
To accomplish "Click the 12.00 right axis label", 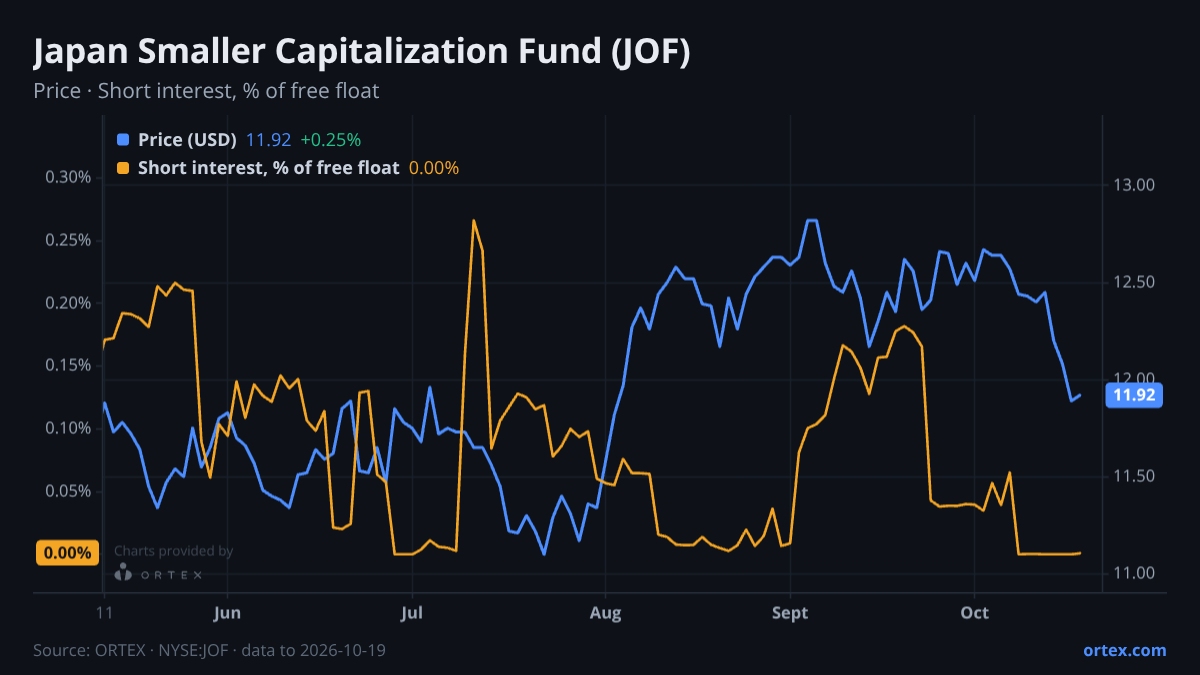I will [1133, 377].
